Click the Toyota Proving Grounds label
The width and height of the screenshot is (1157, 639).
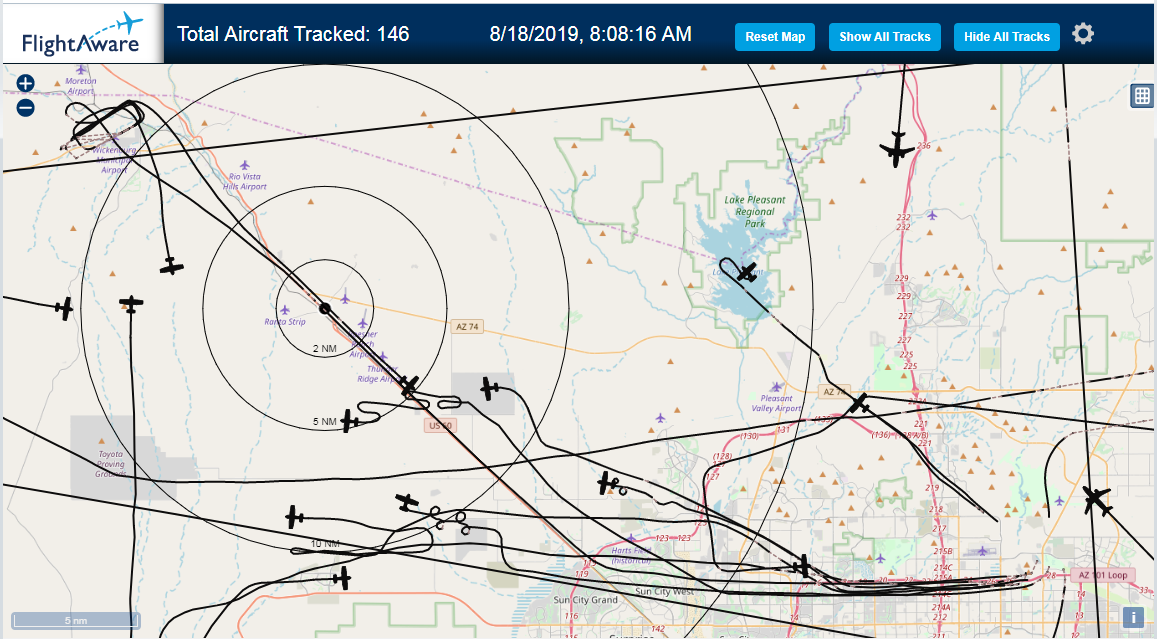111,464
